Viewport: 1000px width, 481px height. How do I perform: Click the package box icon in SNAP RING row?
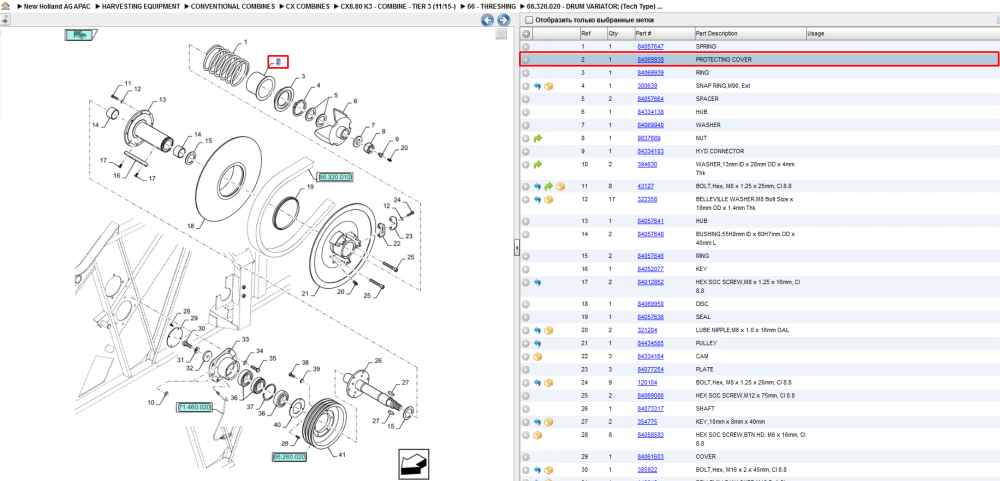[548, 86]
